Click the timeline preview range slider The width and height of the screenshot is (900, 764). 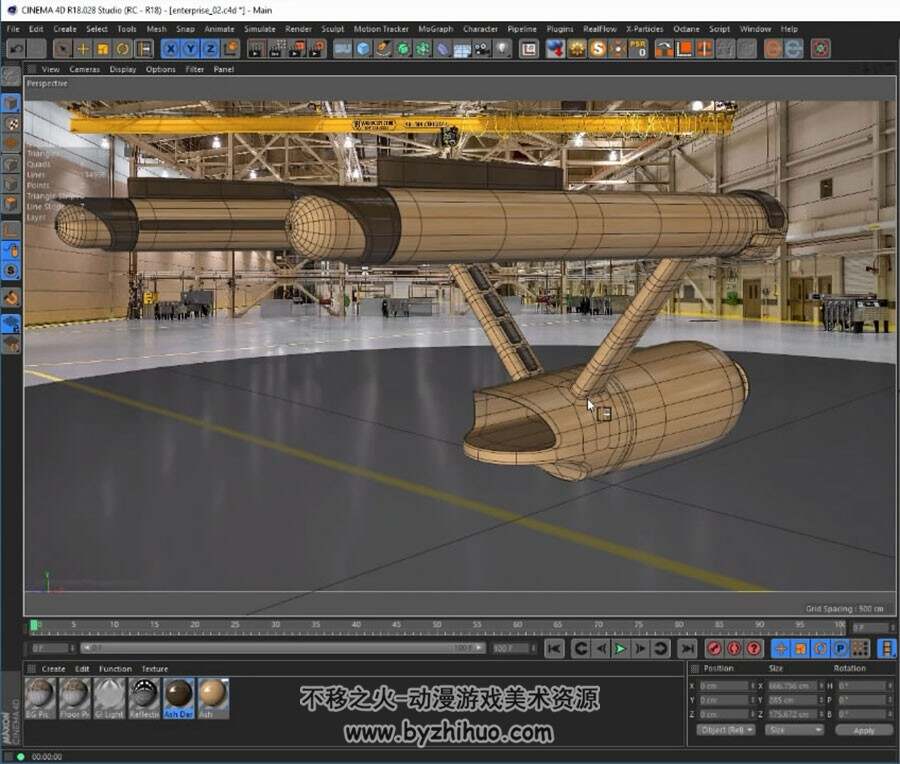click(283, 648)
